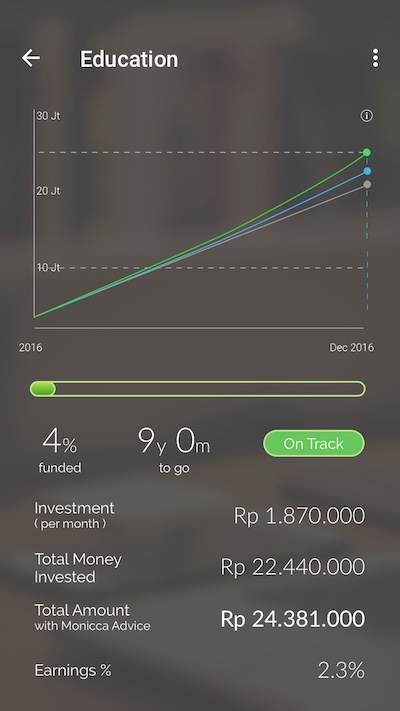Select the blue projection endpoint dot
The height and width of the screenshot is (711, 400).
pyautogui.click(x=367, y=171)
